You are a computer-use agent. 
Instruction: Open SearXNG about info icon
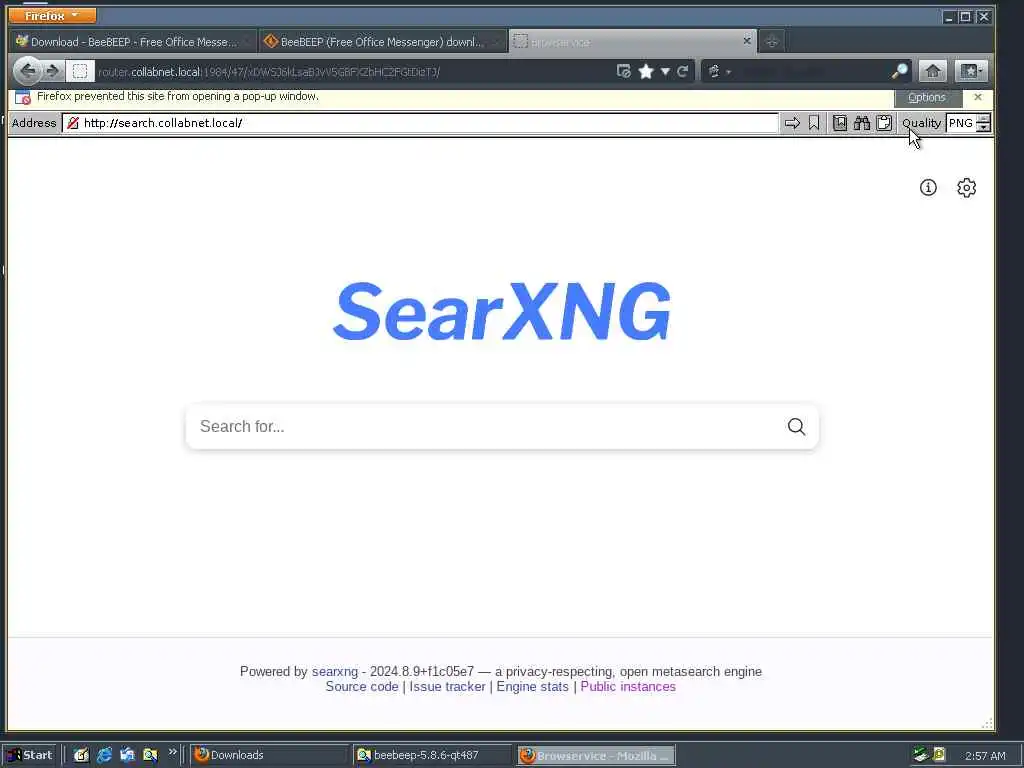pyautogui.click(x=928, y=187)
